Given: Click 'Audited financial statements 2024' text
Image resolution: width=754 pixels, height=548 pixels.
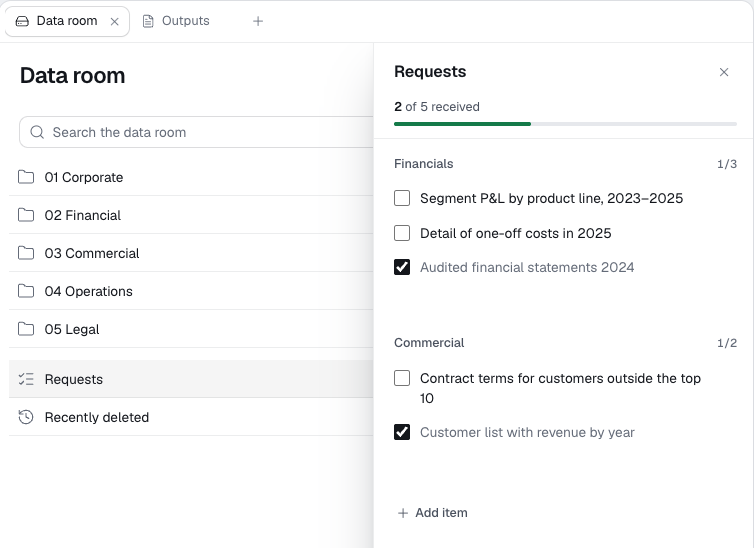Looking at the screenshot, I should click(x=527, y=267).
